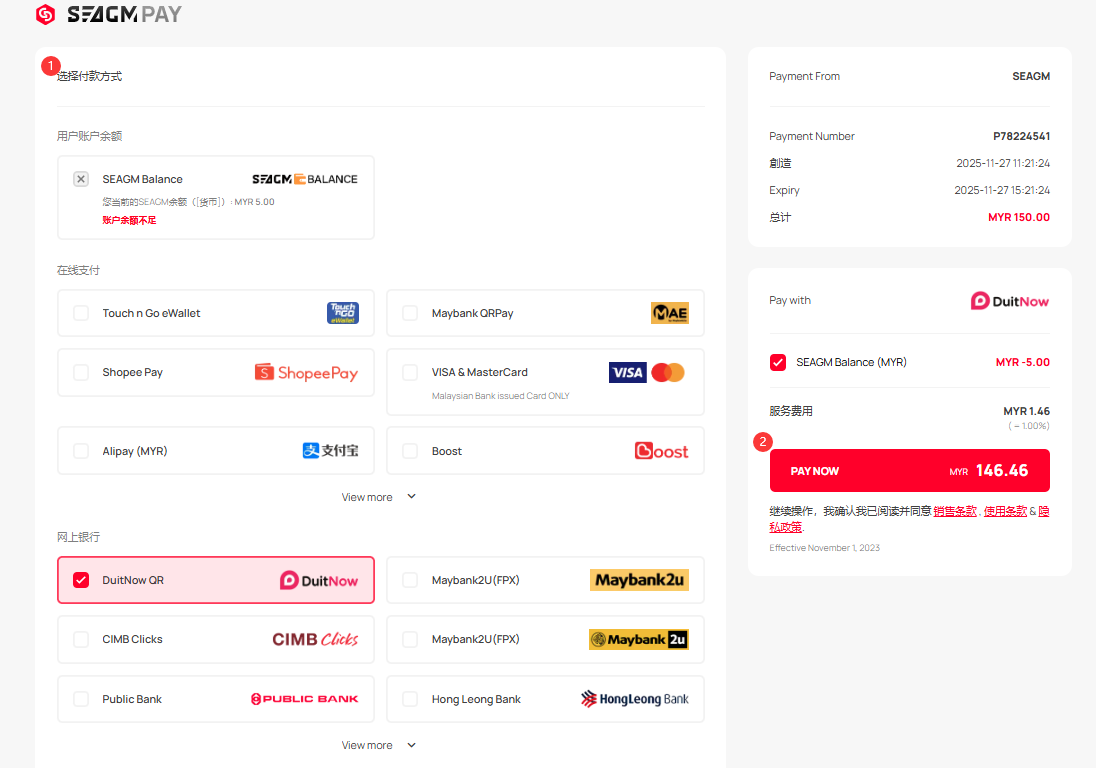Uncheck SEAGM Balance (MYR) in Pay with panel
The height and width of the screenshot is (768, 1096).
pyautogui.click(x=778, y=362)
